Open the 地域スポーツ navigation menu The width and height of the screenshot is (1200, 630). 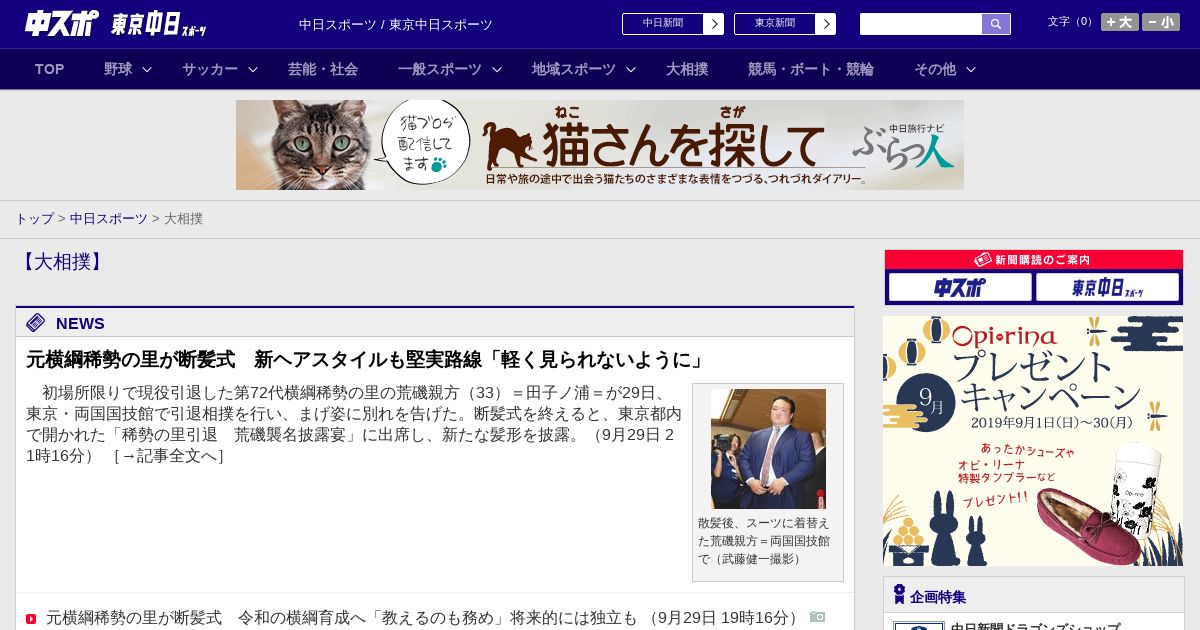coord(574,69)
